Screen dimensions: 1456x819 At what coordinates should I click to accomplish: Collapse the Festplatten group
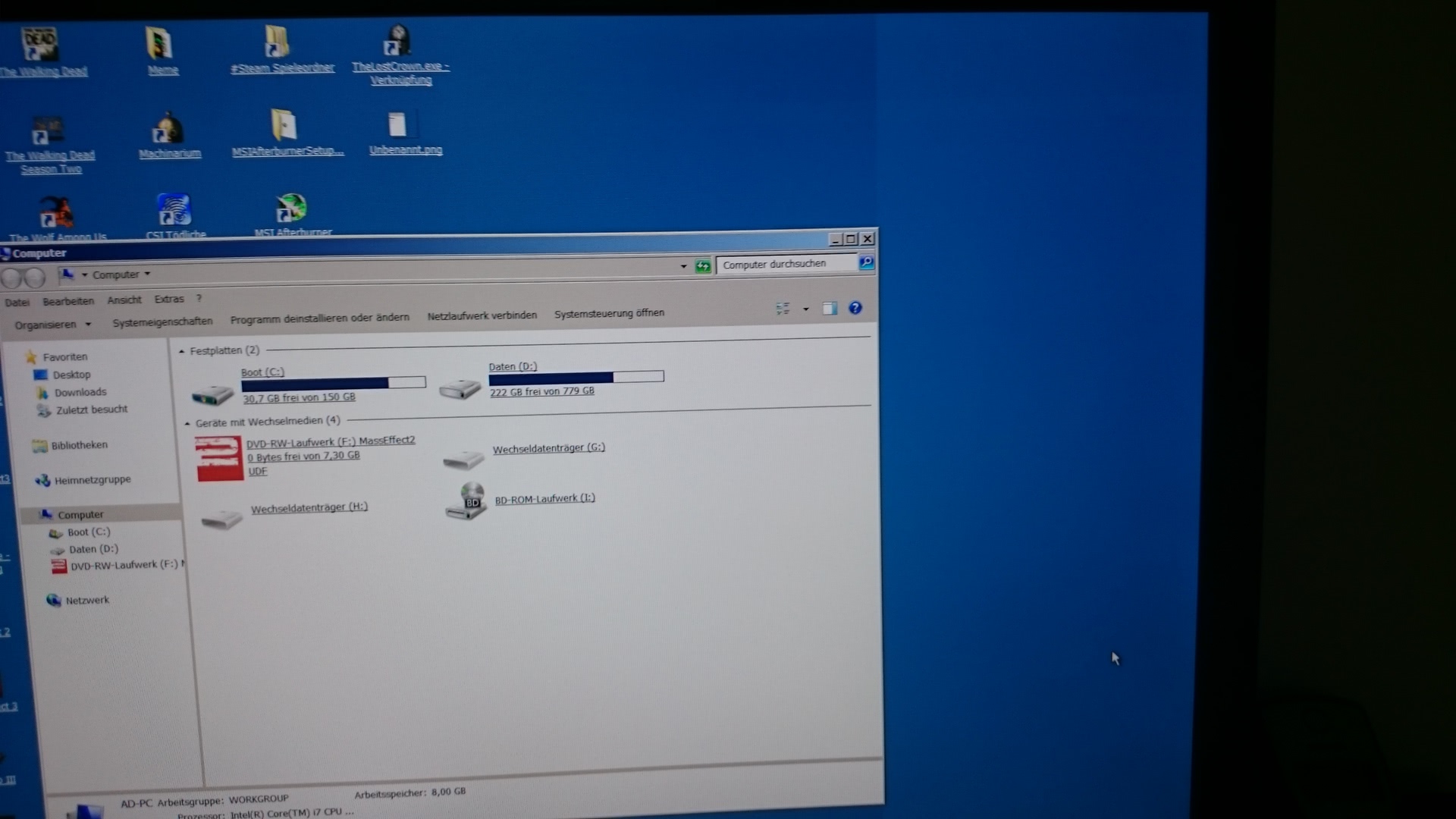(182, 351)
